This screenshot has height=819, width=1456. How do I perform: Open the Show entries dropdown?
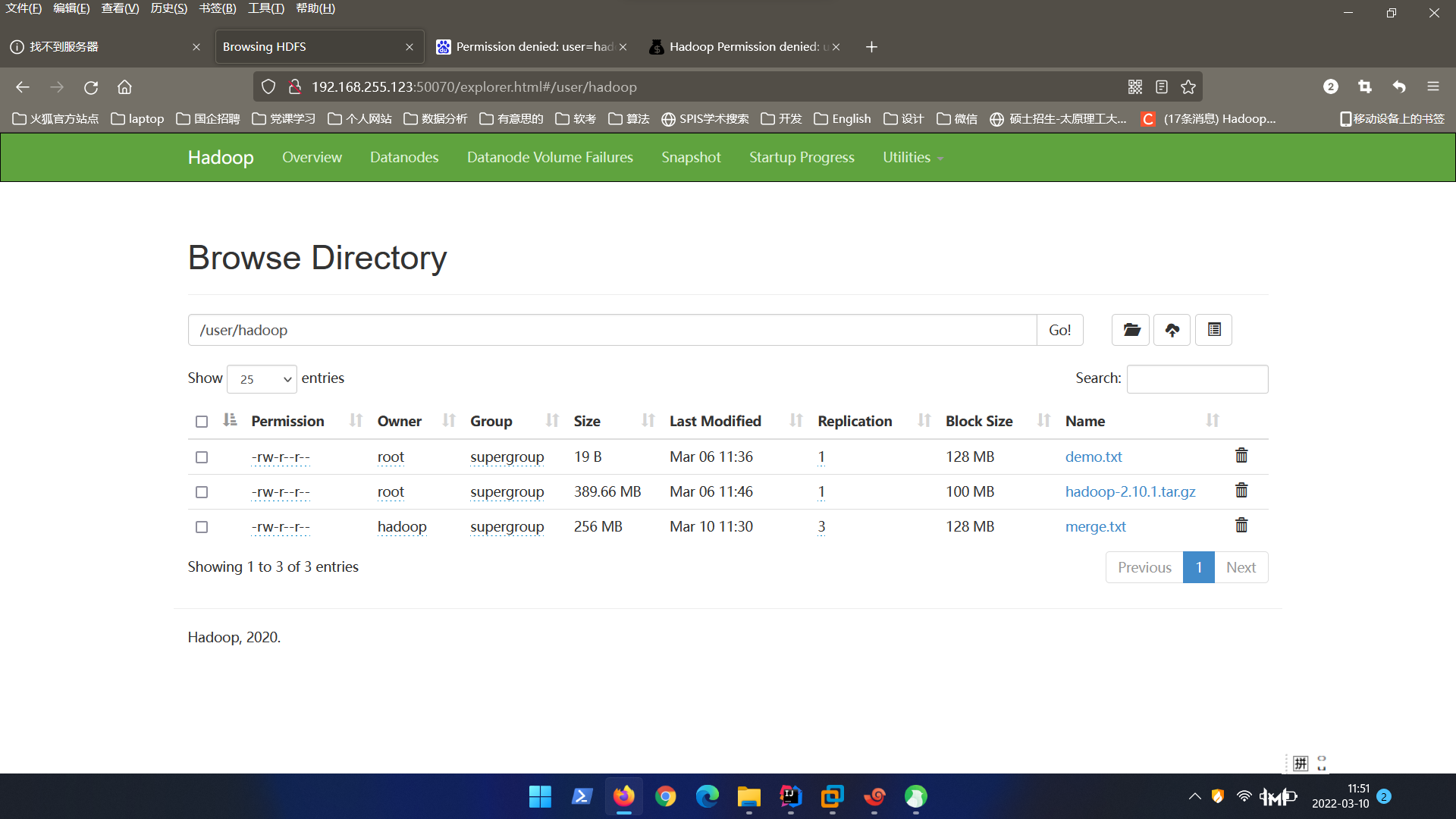click(x=262, y=379)
